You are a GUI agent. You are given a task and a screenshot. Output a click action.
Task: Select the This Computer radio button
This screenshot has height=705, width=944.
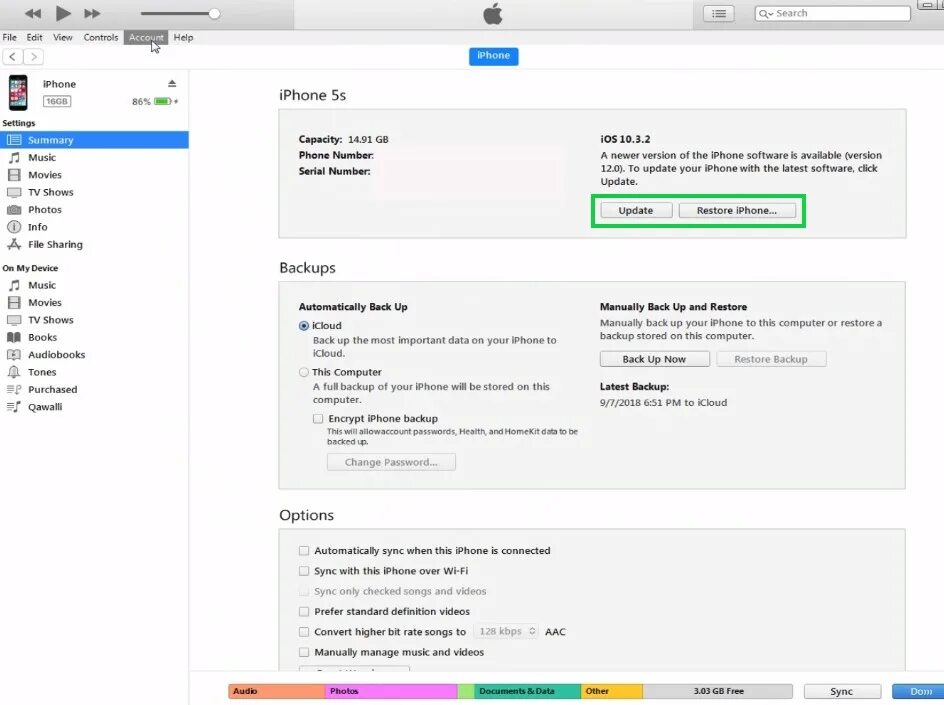point(304,372)
